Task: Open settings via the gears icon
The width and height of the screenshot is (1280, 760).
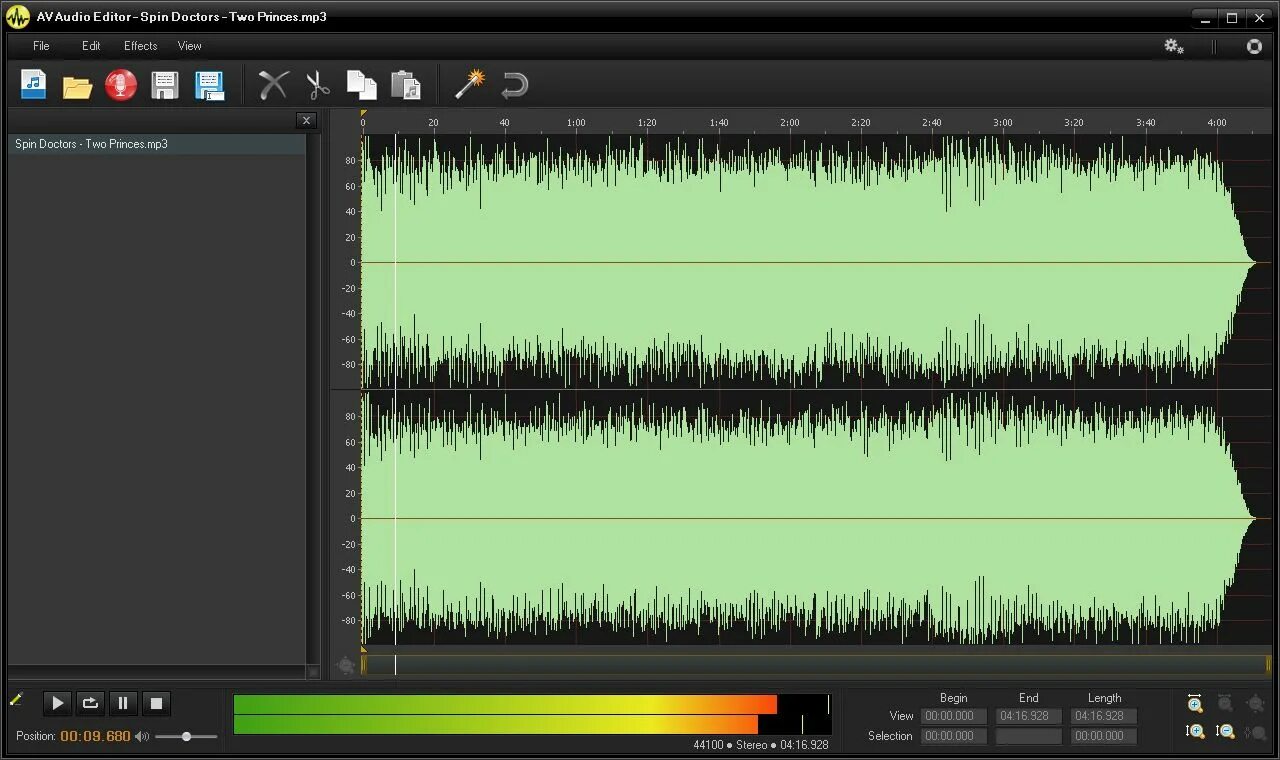Action: (1174, 46)
